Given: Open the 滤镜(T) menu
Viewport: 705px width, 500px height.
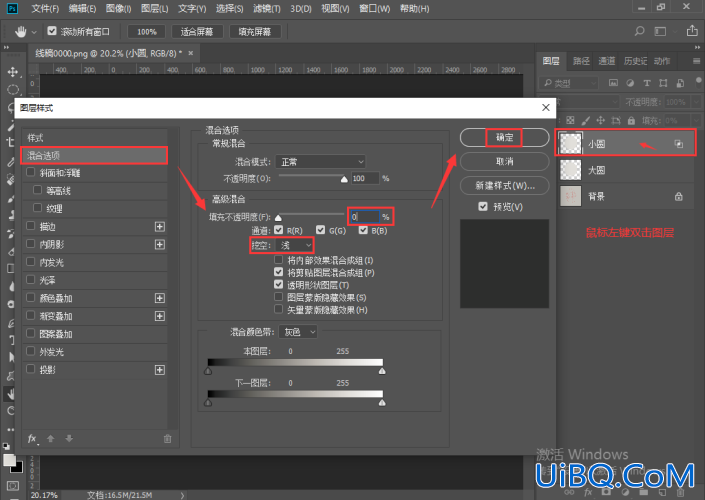Looking at the screenshot, I should tap(267, 9).
